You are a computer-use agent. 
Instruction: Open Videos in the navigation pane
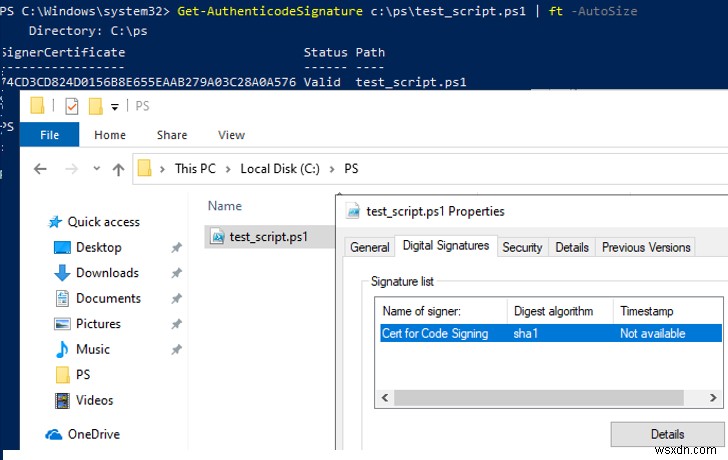coord(94,400)
